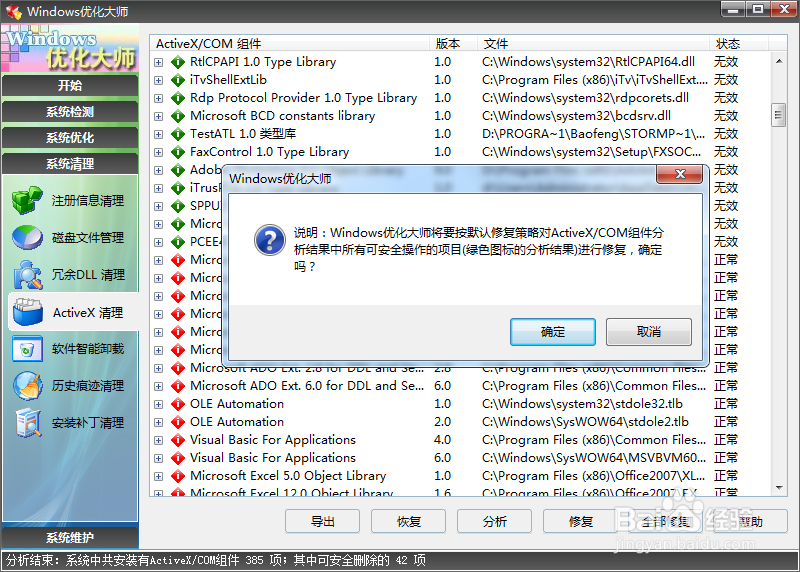
Task: Click green icon of Rdp Protocol Provider row
Action: point(178,98)
